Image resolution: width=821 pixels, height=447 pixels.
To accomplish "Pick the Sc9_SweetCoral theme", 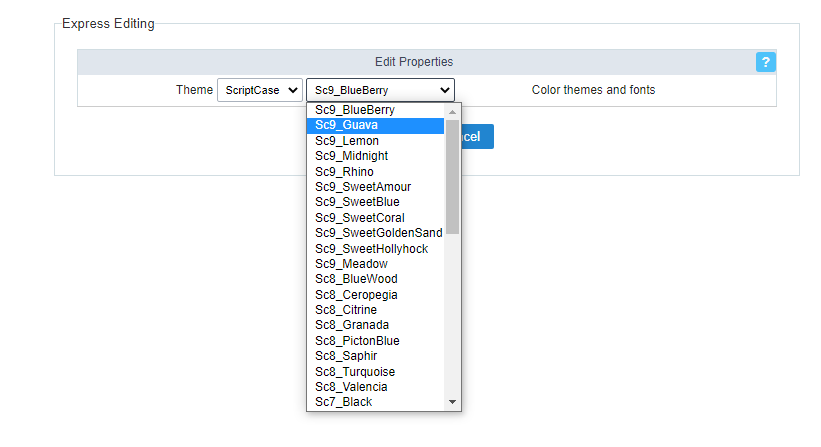I will click(x=375, y=218).
